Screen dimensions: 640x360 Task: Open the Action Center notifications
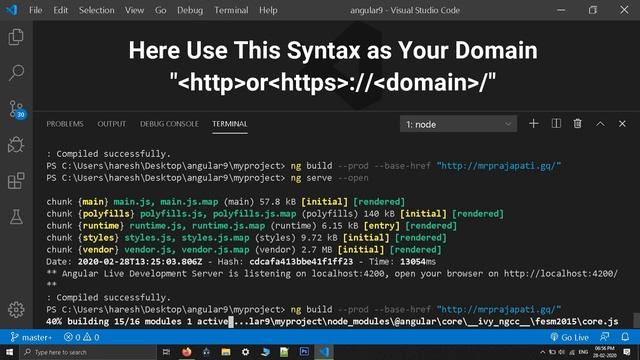tap(627, 352)
